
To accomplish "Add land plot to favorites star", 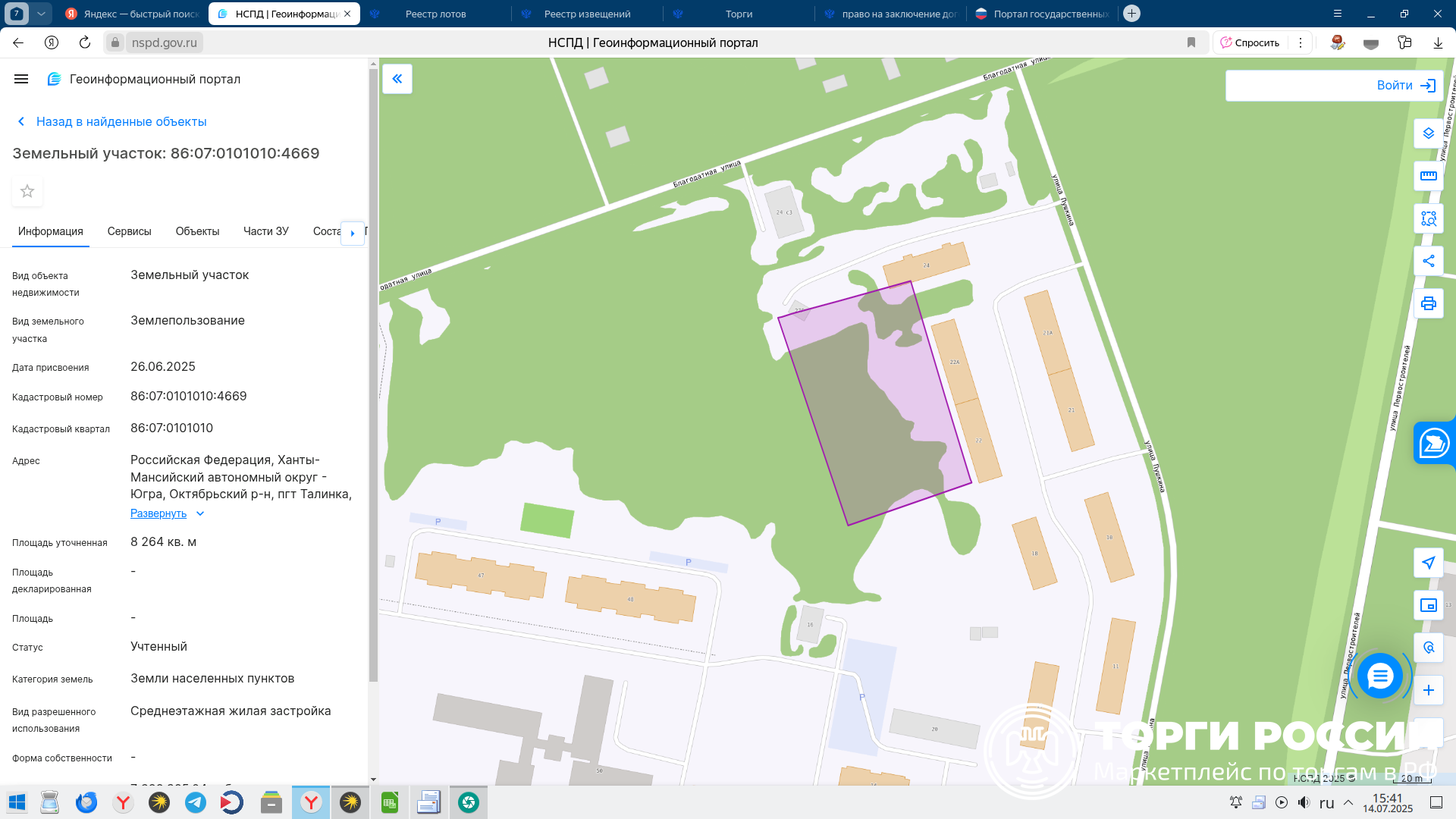I will pos(27,191).
